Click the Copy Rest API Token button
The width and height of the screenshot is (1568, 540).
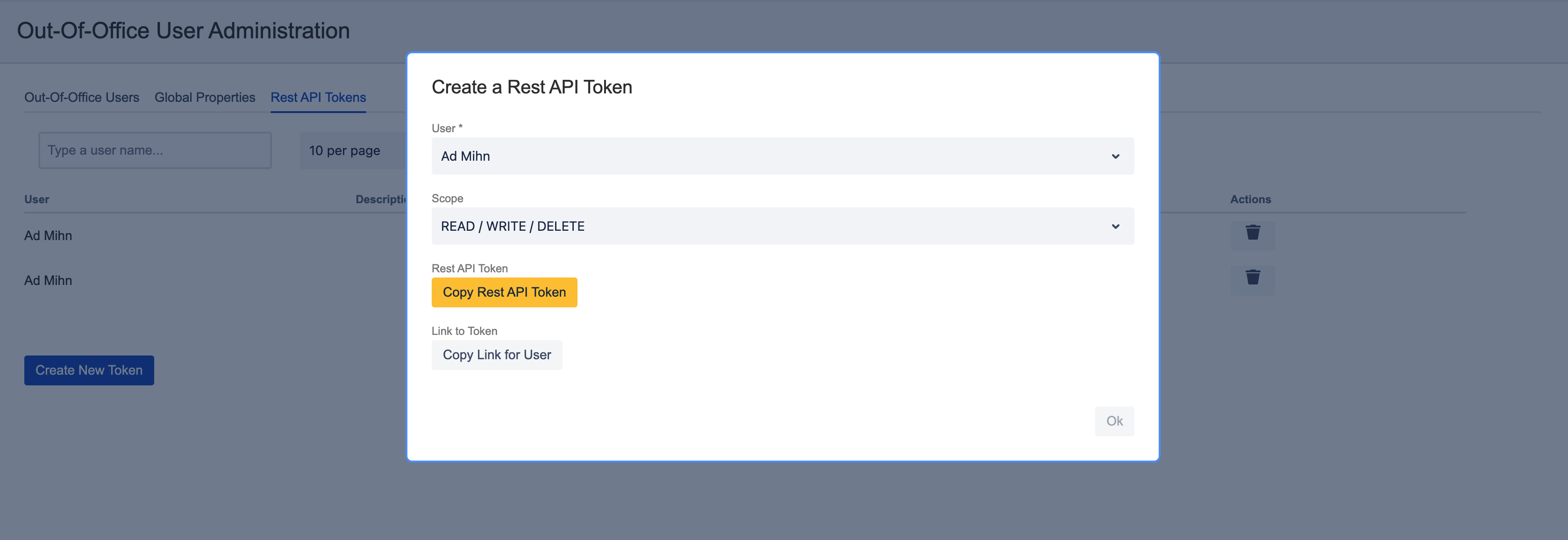pyautogui.click(x=504, y=292)
